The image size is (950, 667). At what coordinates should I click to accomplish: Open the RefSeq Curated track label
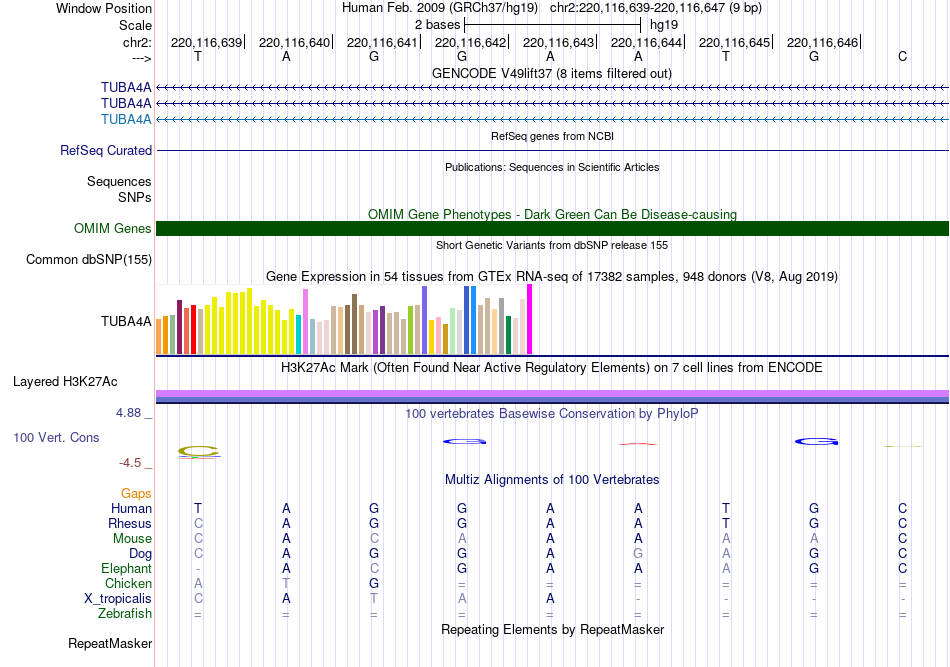[106, 150]
